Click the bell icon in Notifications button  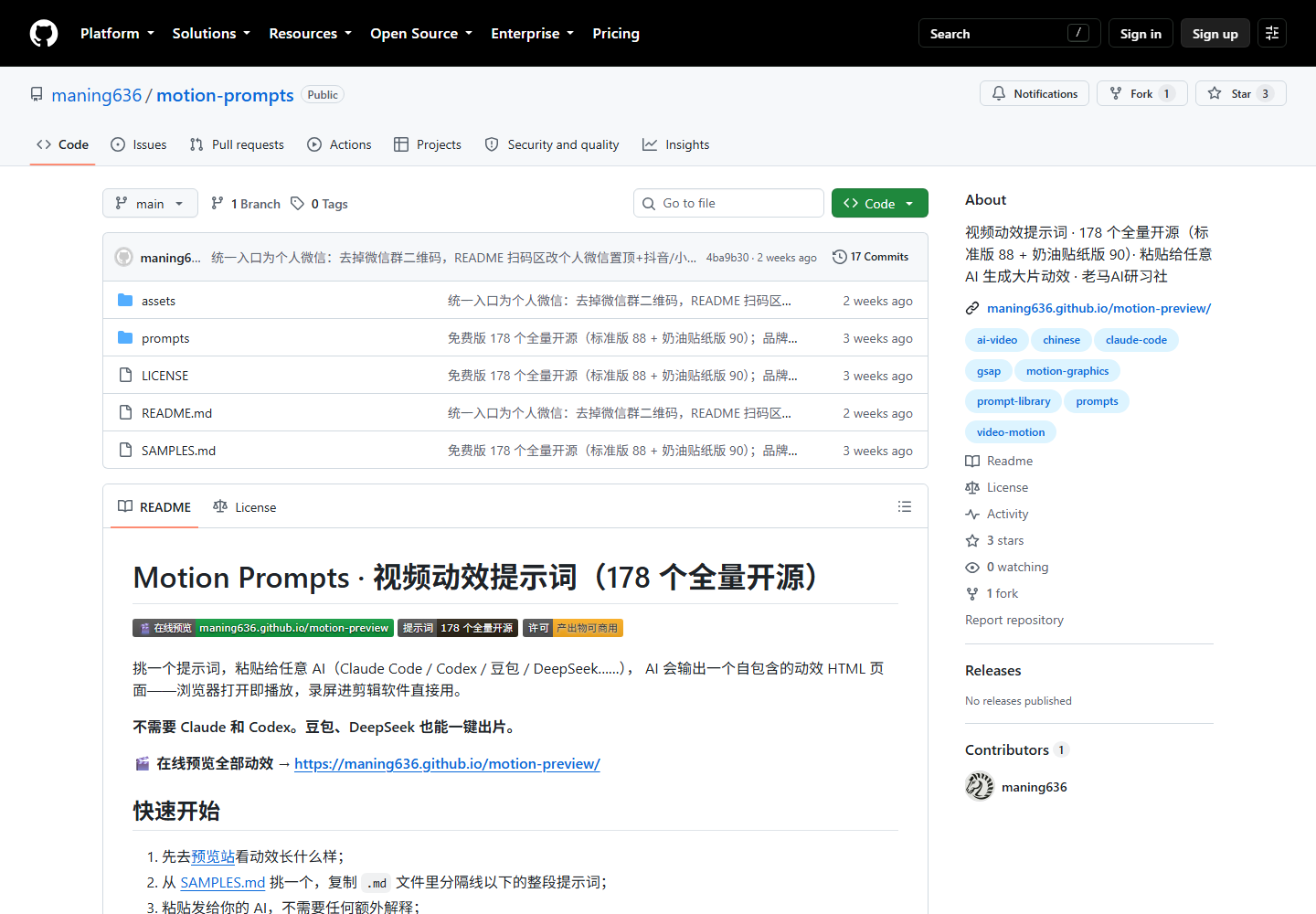(999, 93)
